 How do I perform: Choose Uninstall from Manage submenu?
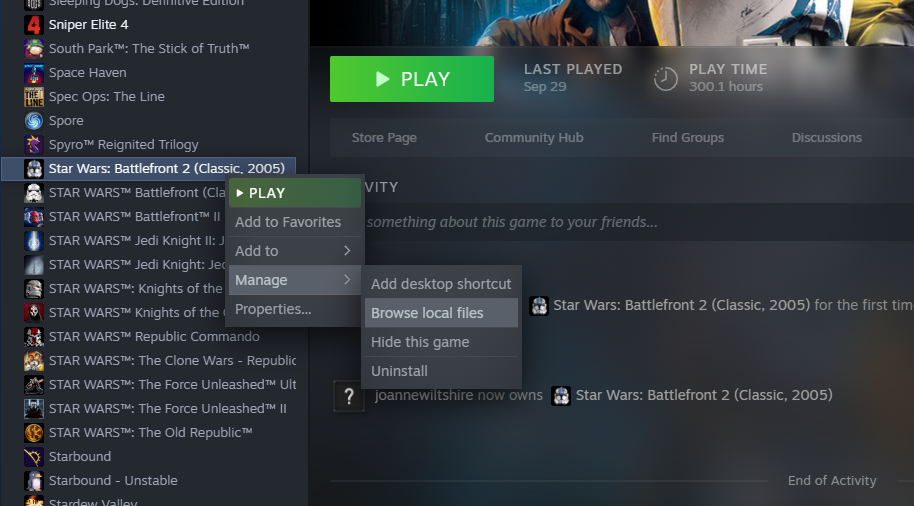point(441,371)
